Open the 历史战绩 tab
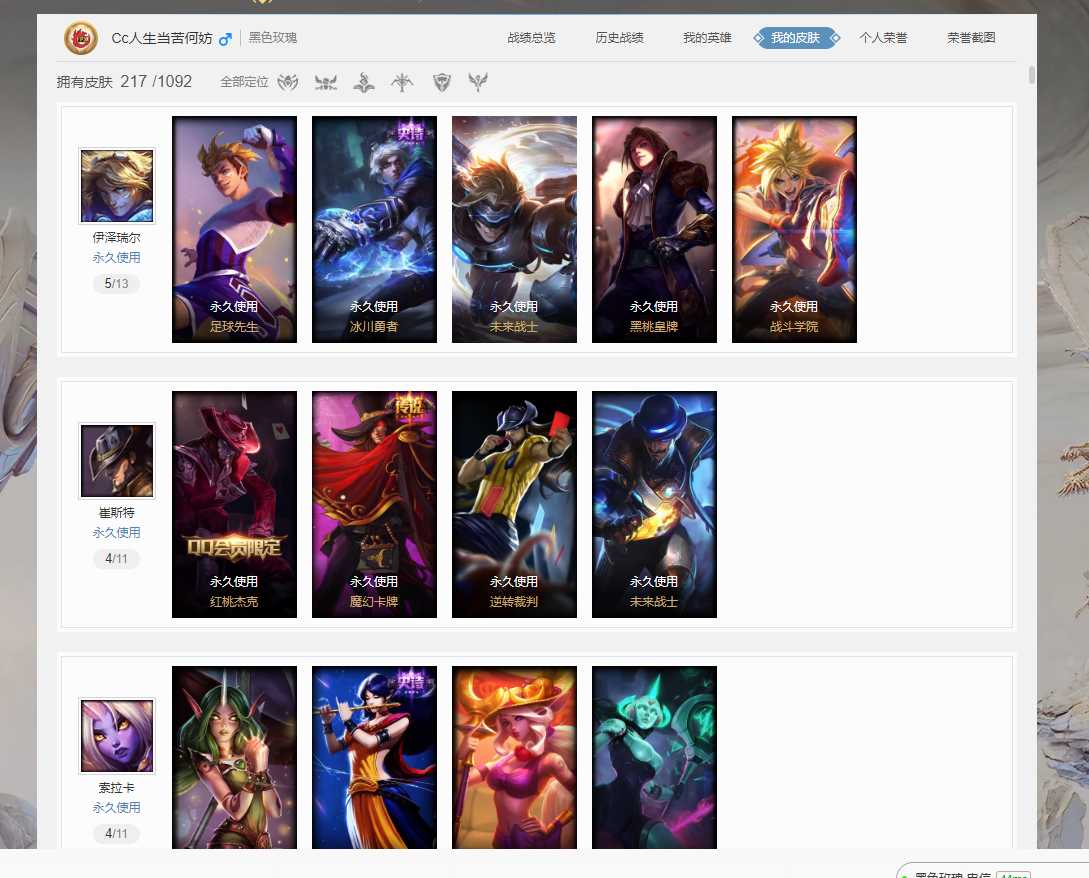1089x878 pixels. pos(620,38)
